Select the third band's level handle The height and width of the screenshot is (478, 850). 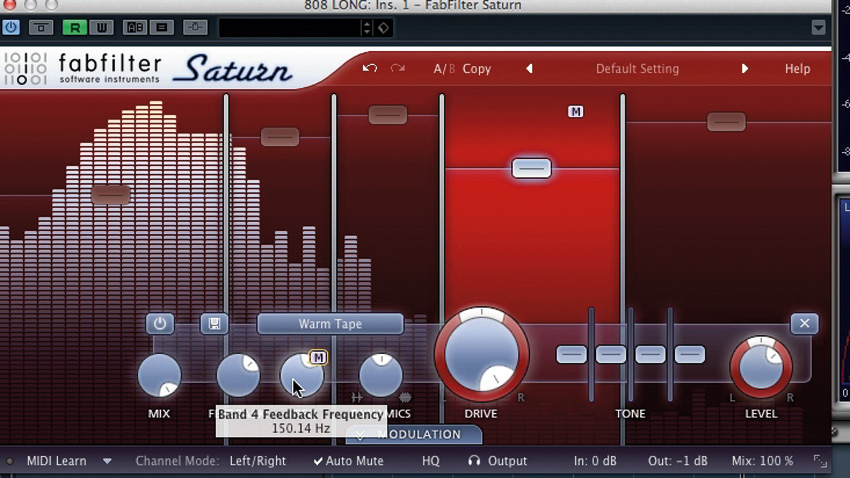388,115
